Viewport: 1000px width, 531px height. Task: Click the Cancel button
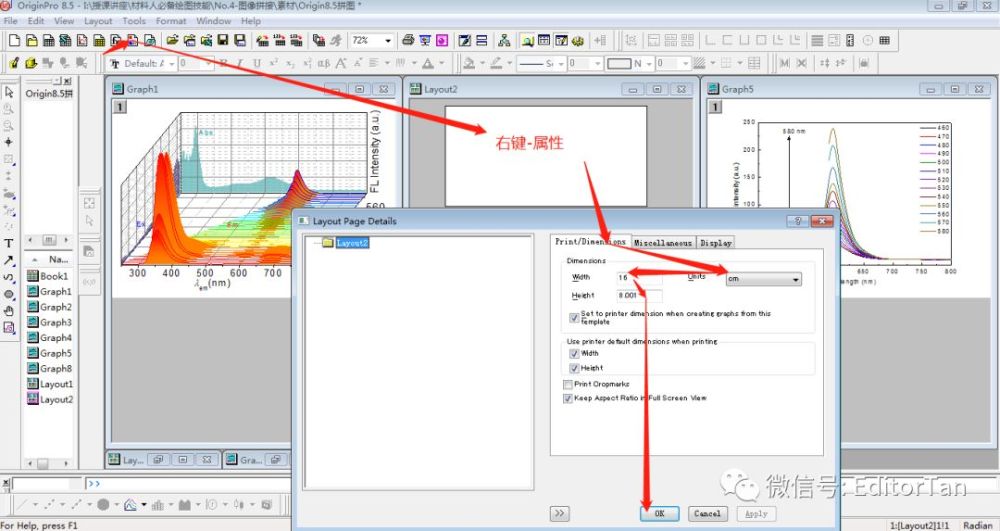707,513
